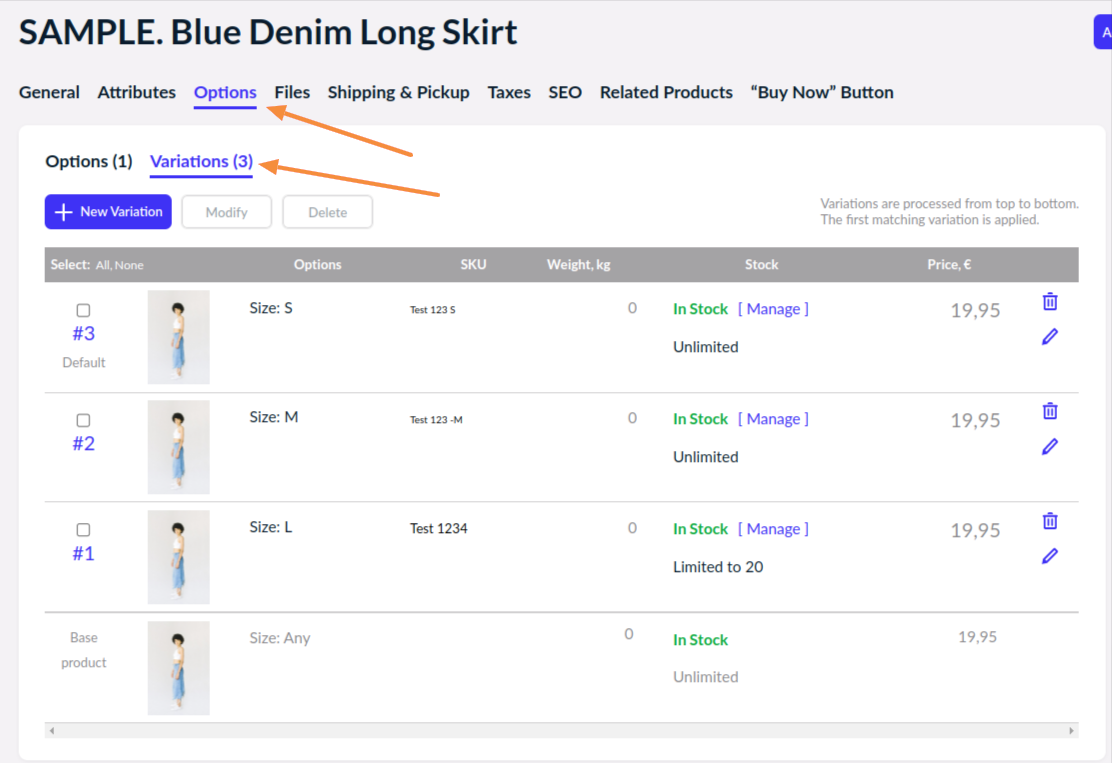Switch to the Attributes tab
Image resolution: width=1112 pixels, height=763 pixels.
pyautogui.click(x=137, y=92)
